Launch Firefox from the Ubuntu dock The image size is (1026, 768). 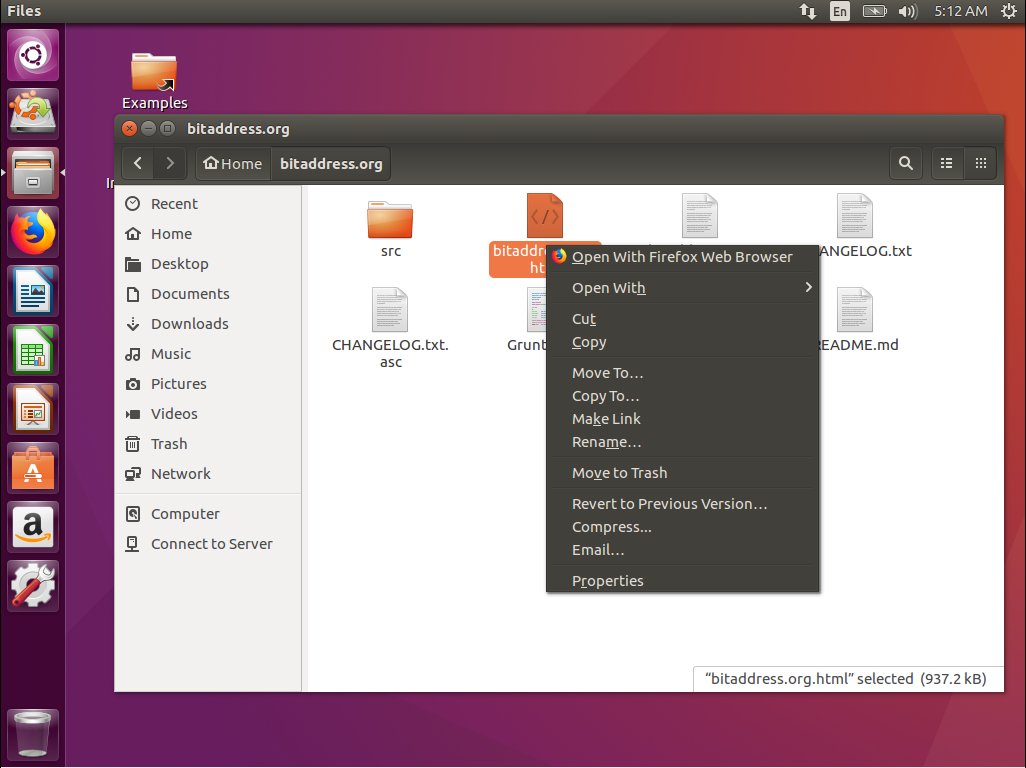(34, 233)
